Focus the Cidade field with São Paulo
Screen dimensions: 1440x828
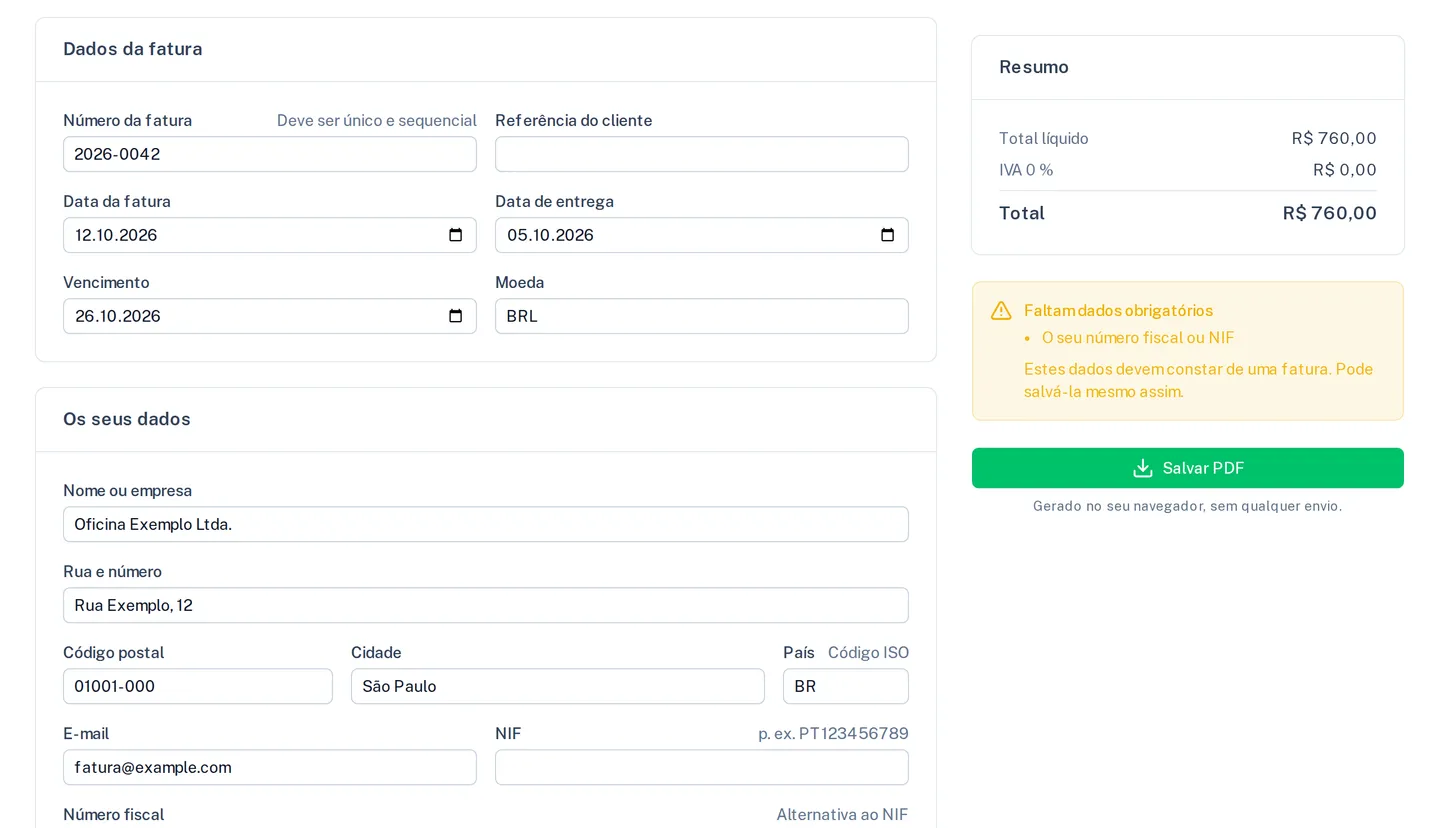[x=558, y=686]
